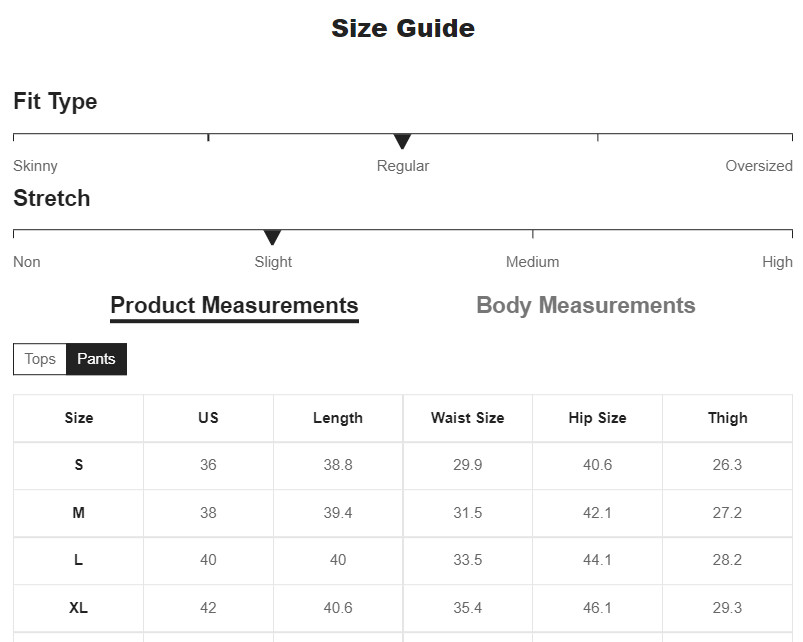The width and height of the screenshot is (803, 642).
Task: Click the Length column header
Action: [x=338, y=418]
